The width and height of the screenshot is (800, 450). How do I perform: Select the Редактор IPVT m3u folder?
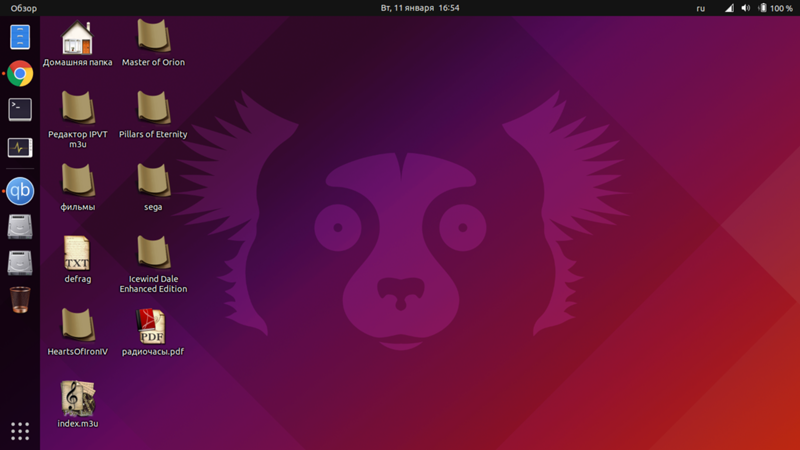pos(78,120)
